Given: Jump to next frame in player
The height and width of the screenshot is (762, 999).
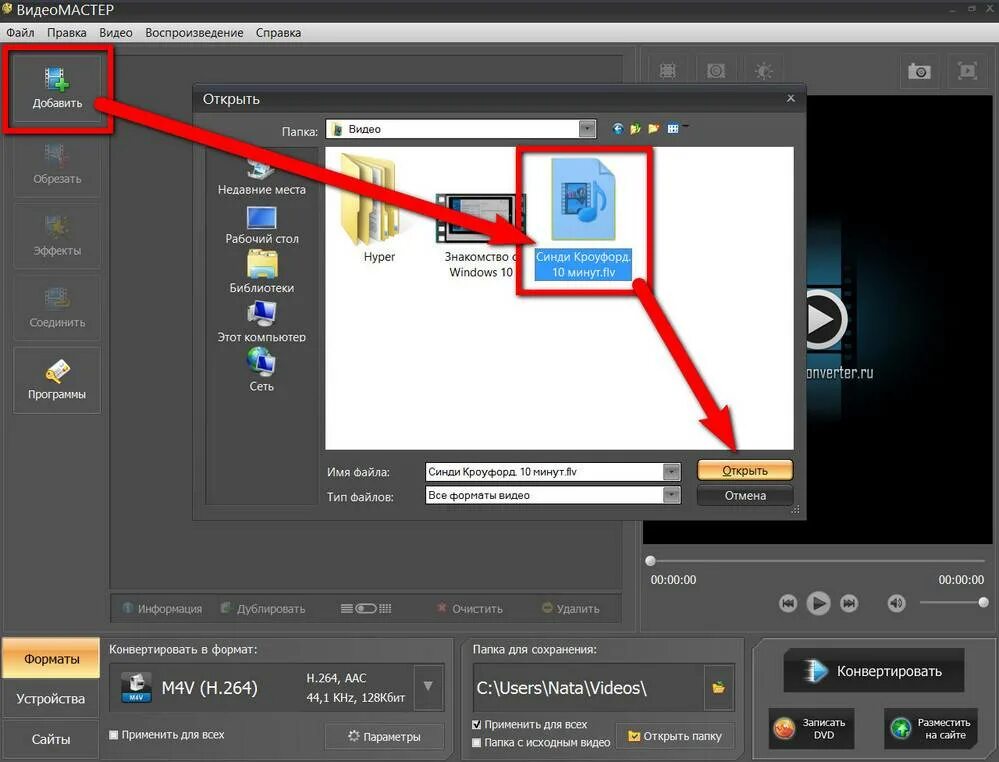Looking at the screenshot, I should tap(849, 603).
